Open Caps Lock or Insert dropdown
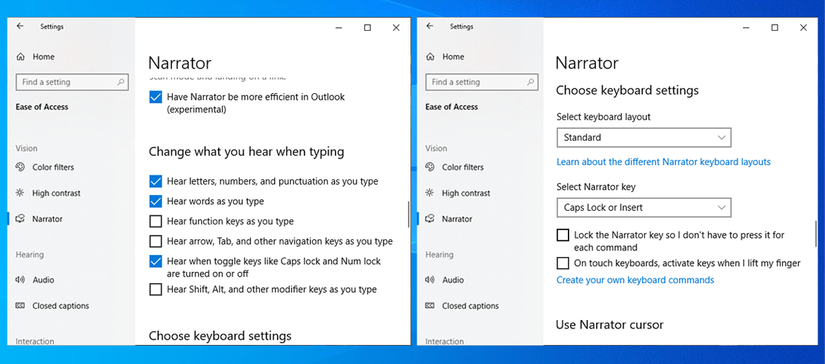 coord(644,207)
